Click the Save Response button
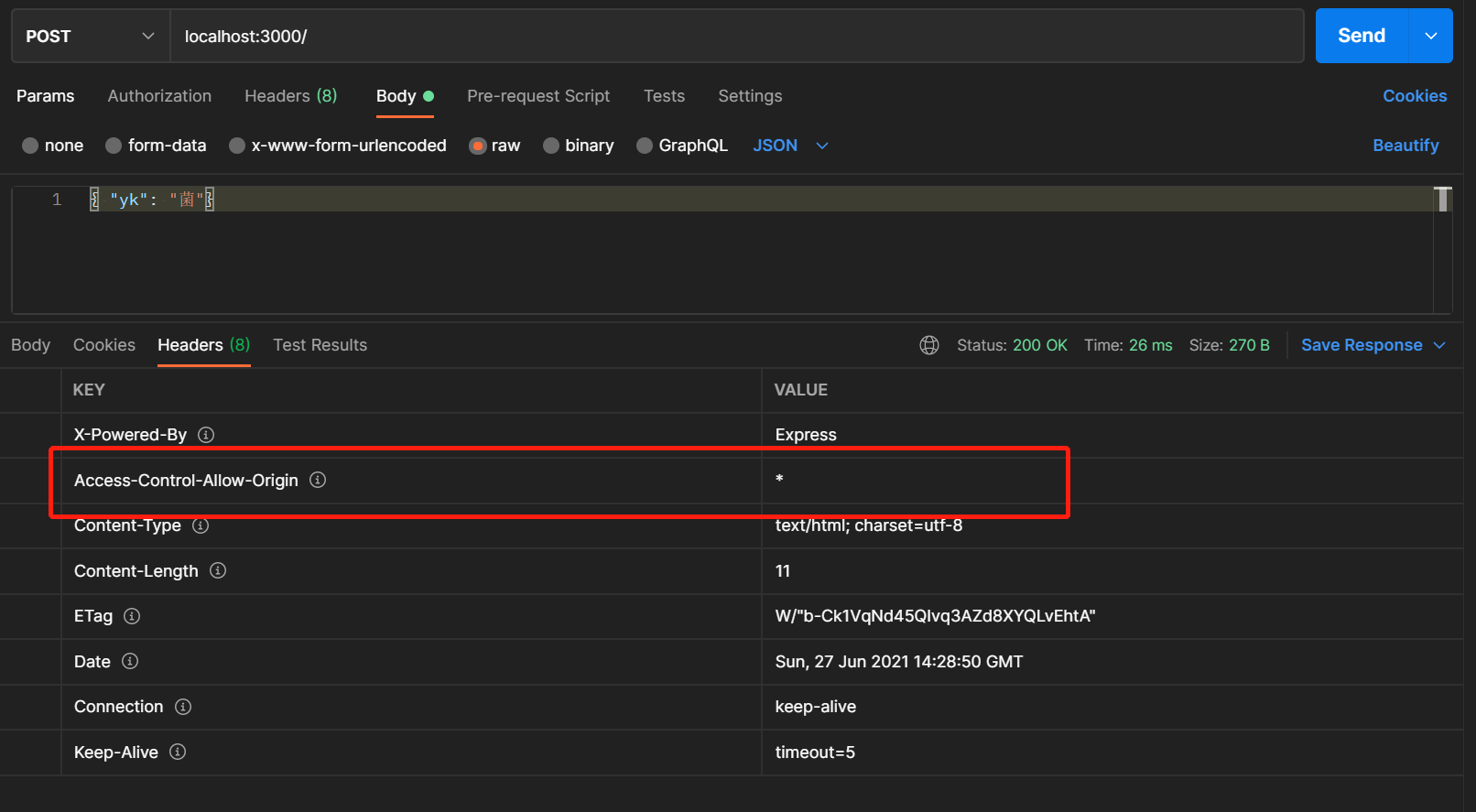The height and width of the screenshot is (812, 1476). [1362, 345]
